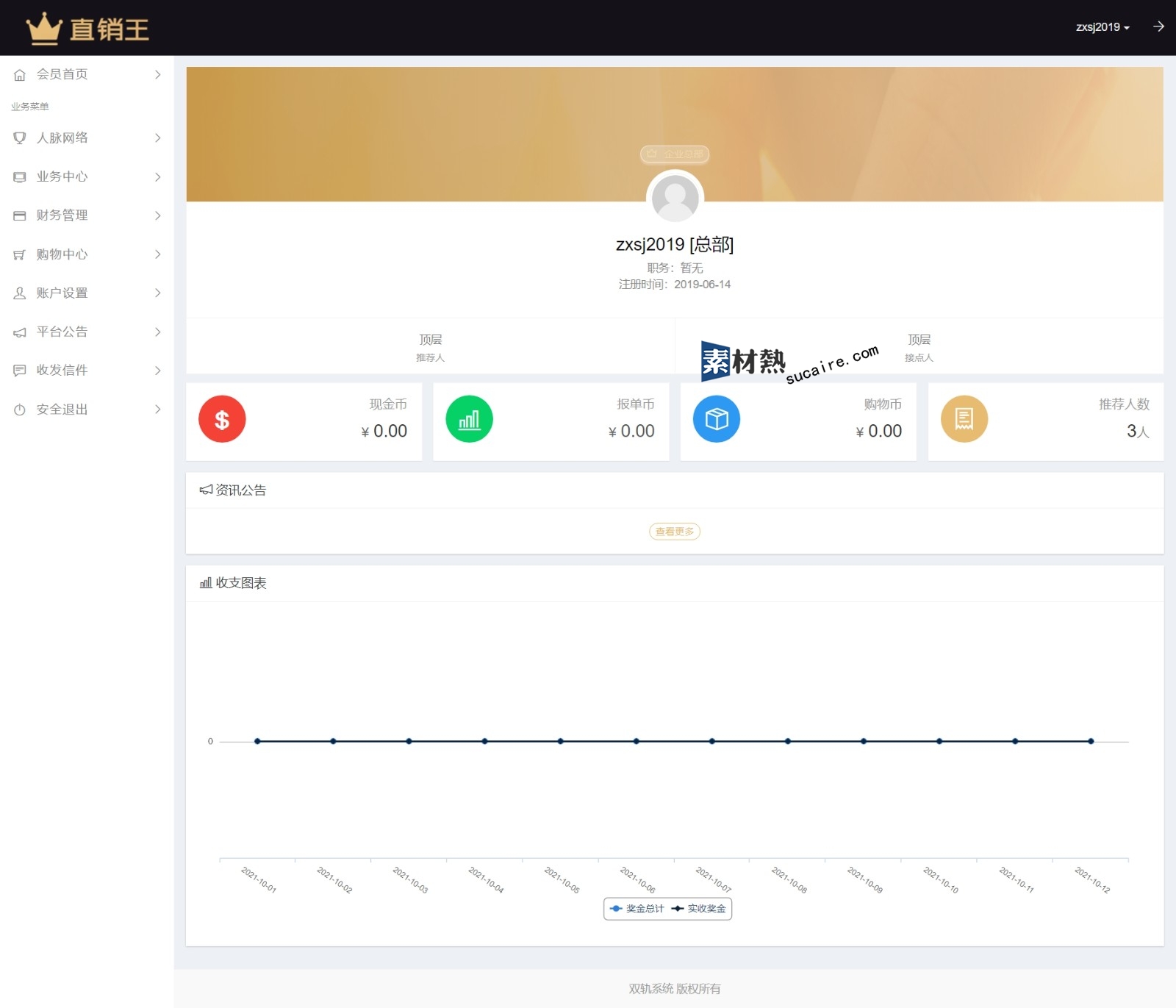Open 业务中心 menu item
The width and height of the screenshot is (1176, 1008).
(87, 176)
